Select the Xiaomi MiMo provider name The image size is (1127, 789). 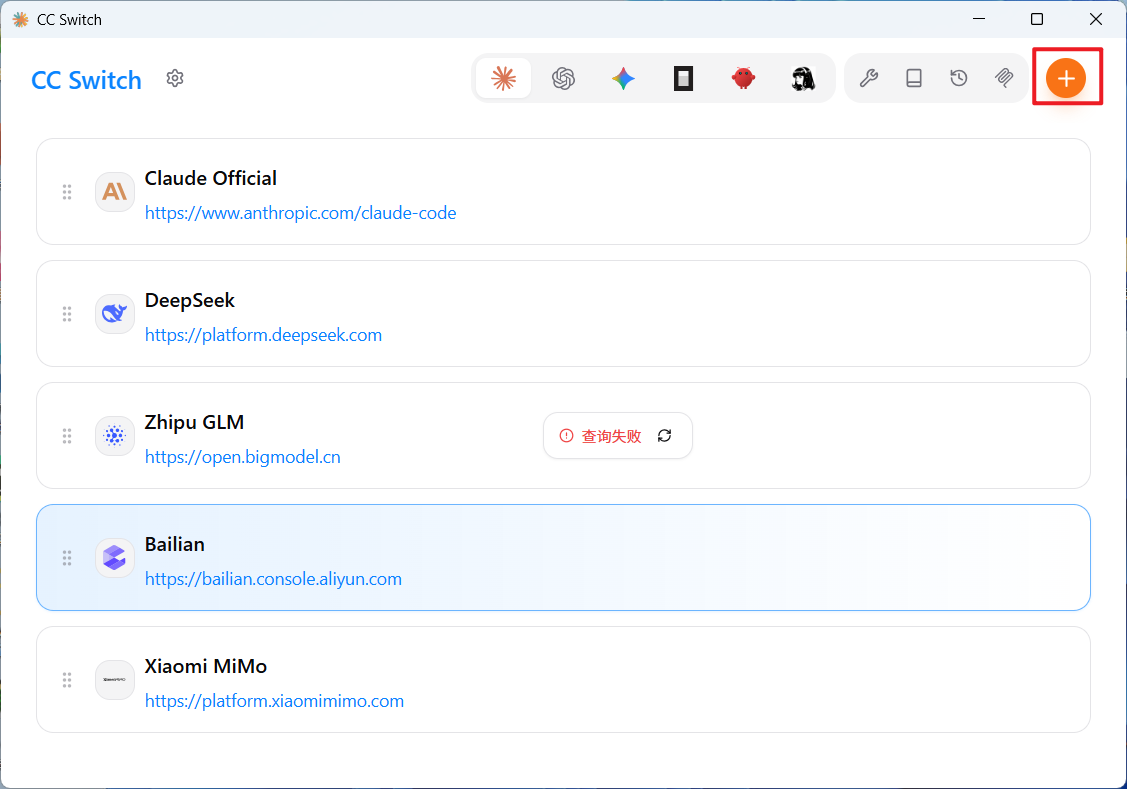[206, 666]
